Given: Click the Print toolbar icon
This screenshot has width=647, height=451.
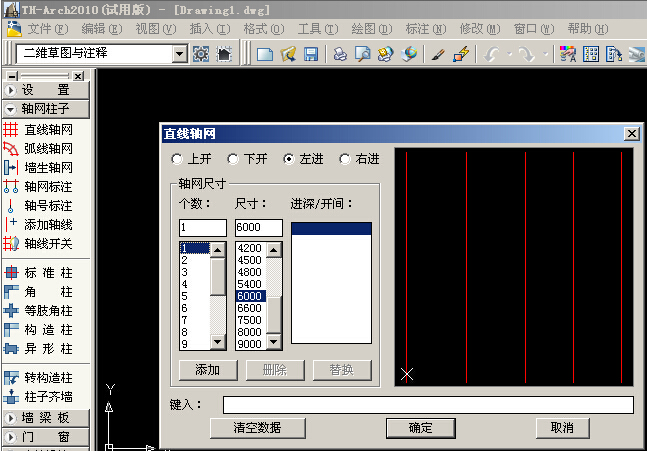Looking at the screenshot, I should point(340,54).
